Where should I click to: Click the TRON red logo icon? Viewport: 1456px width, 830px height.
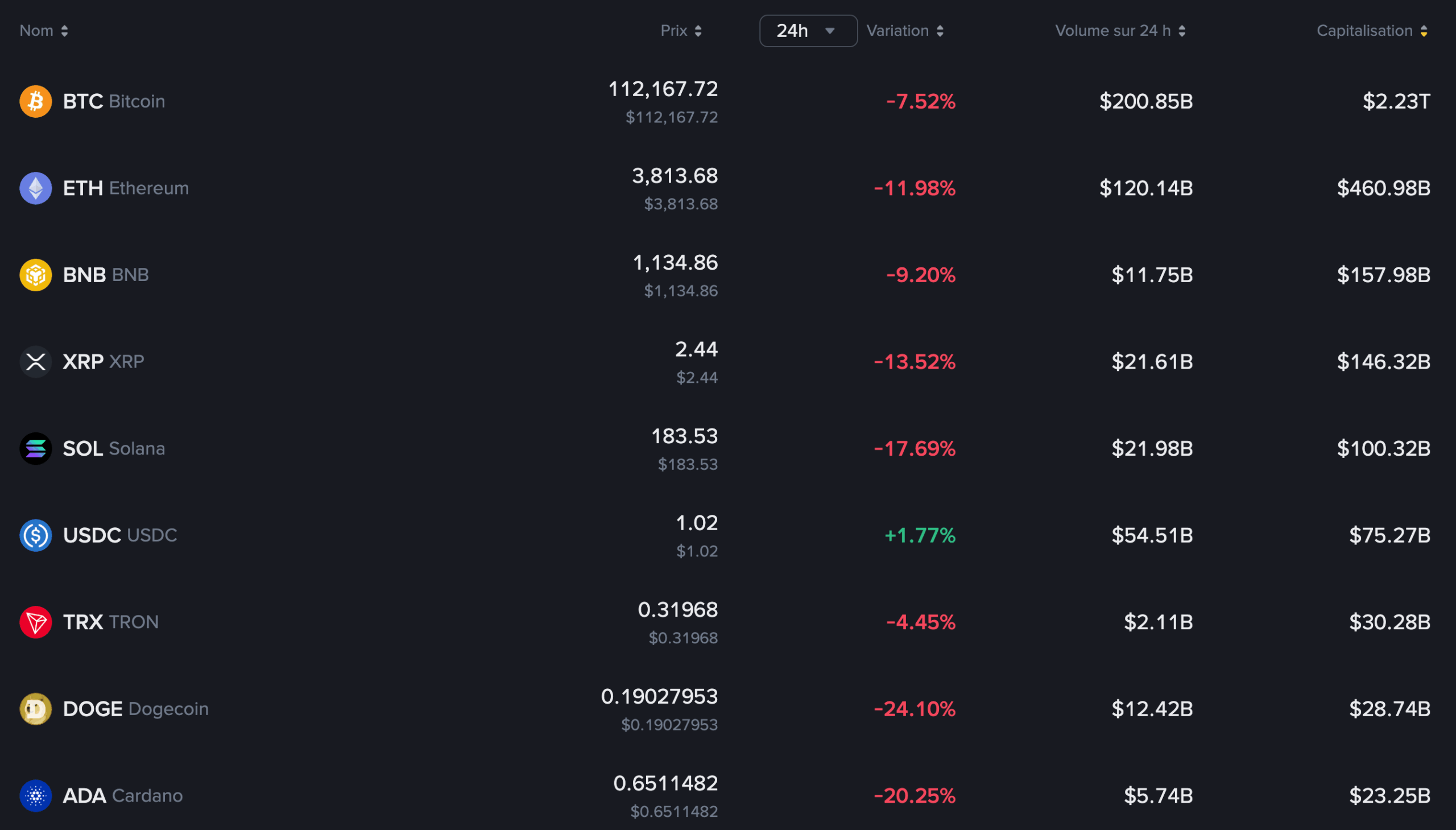pyautogui.click(x=35, y=622)
